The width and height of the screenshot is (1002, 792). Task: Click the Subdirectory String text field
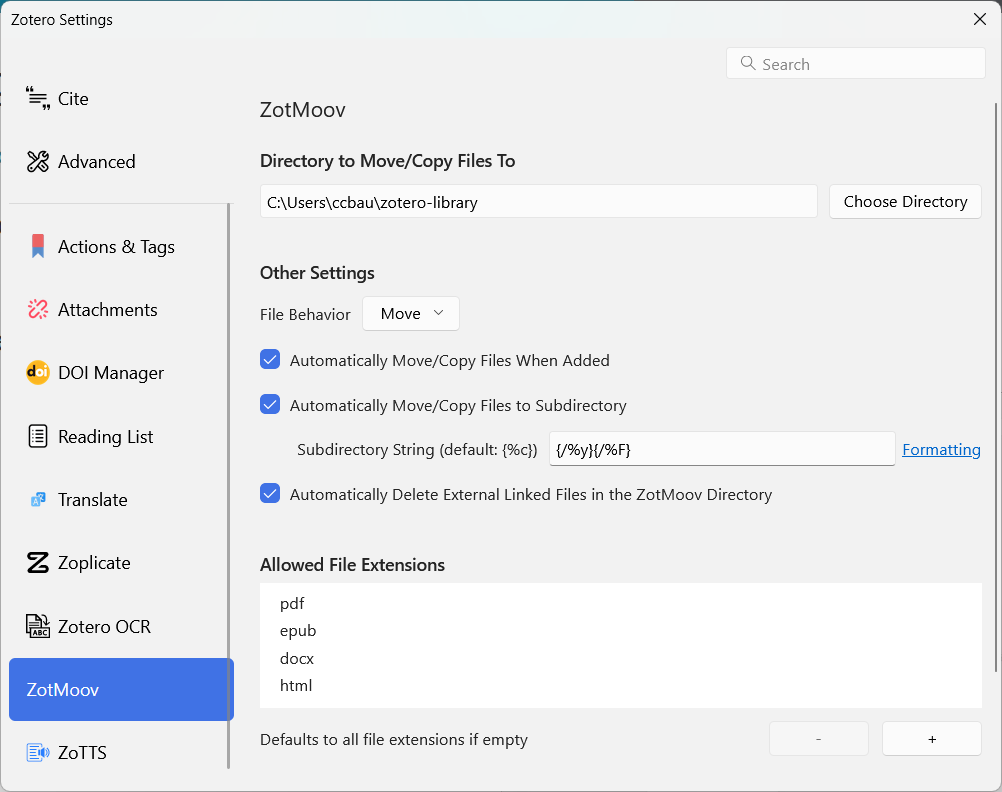tap(721, 450)
